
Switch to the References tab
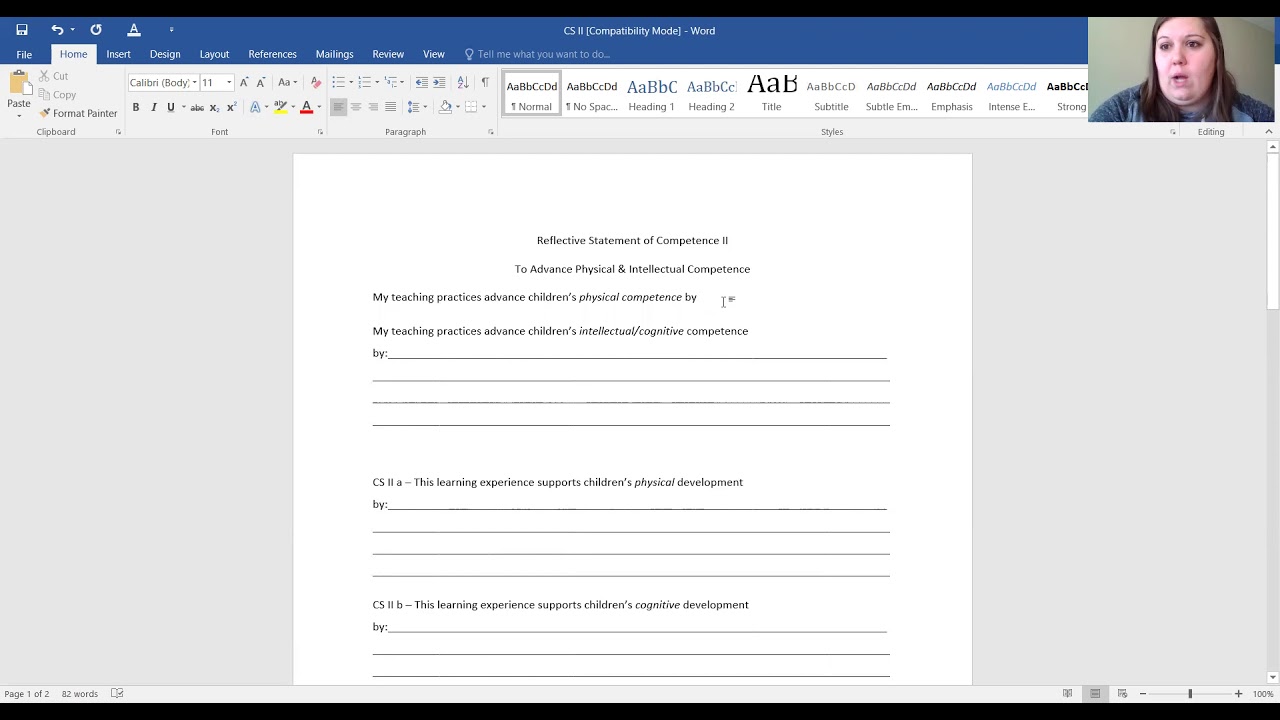272,54
